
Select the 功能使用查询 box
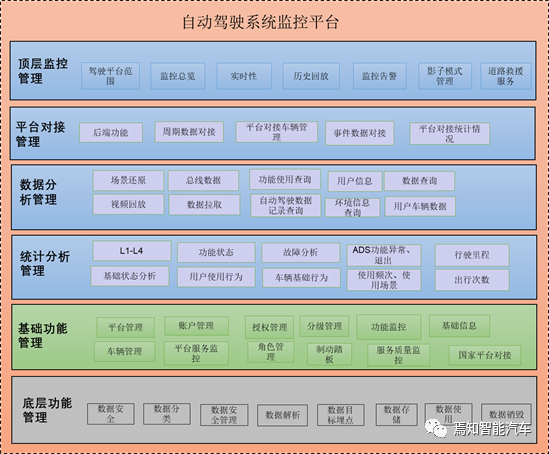click(285, 180)
